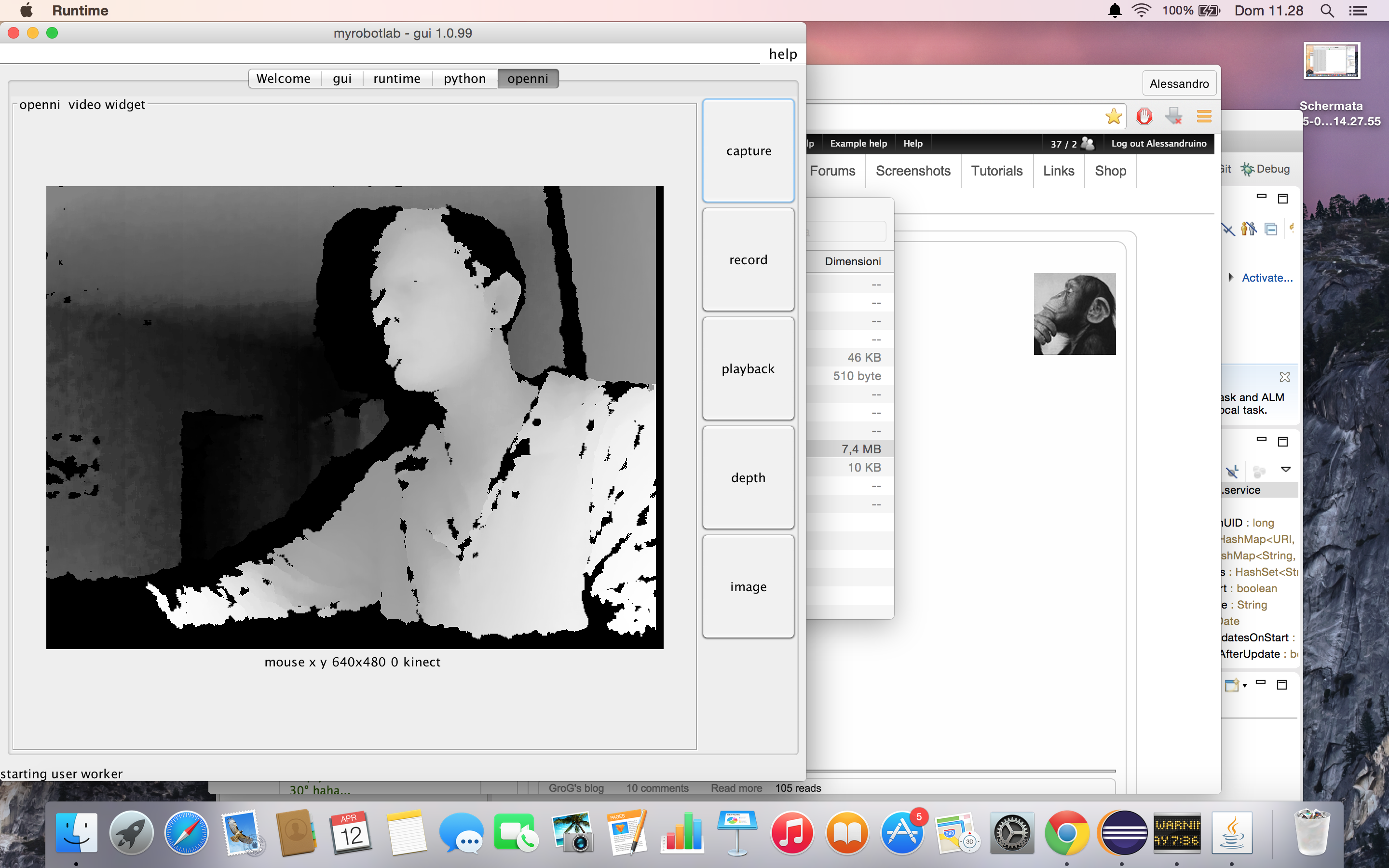
Task: Click the record button
Action: click(x=749, y=260)
